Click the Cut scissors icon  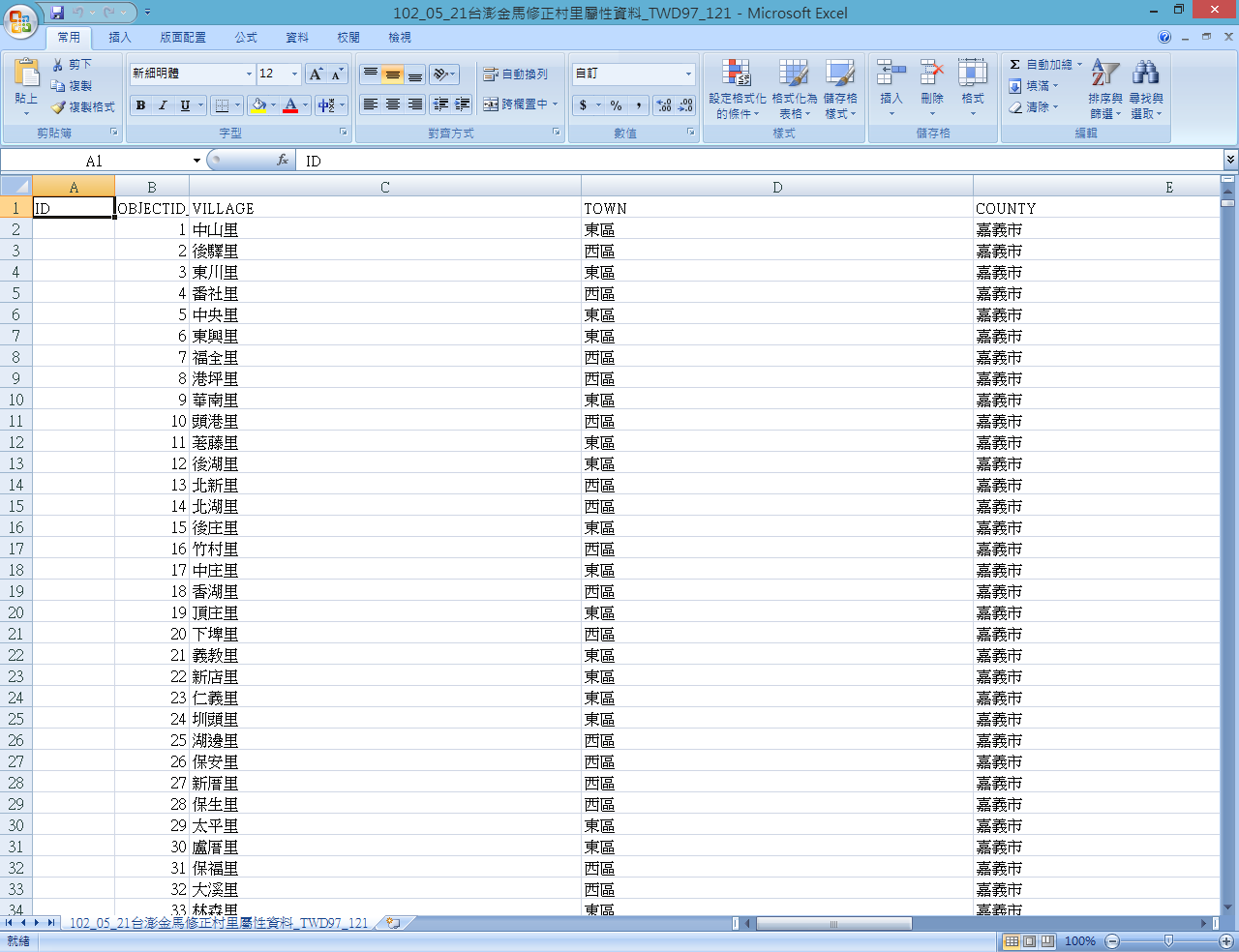[x=59, y=64]
